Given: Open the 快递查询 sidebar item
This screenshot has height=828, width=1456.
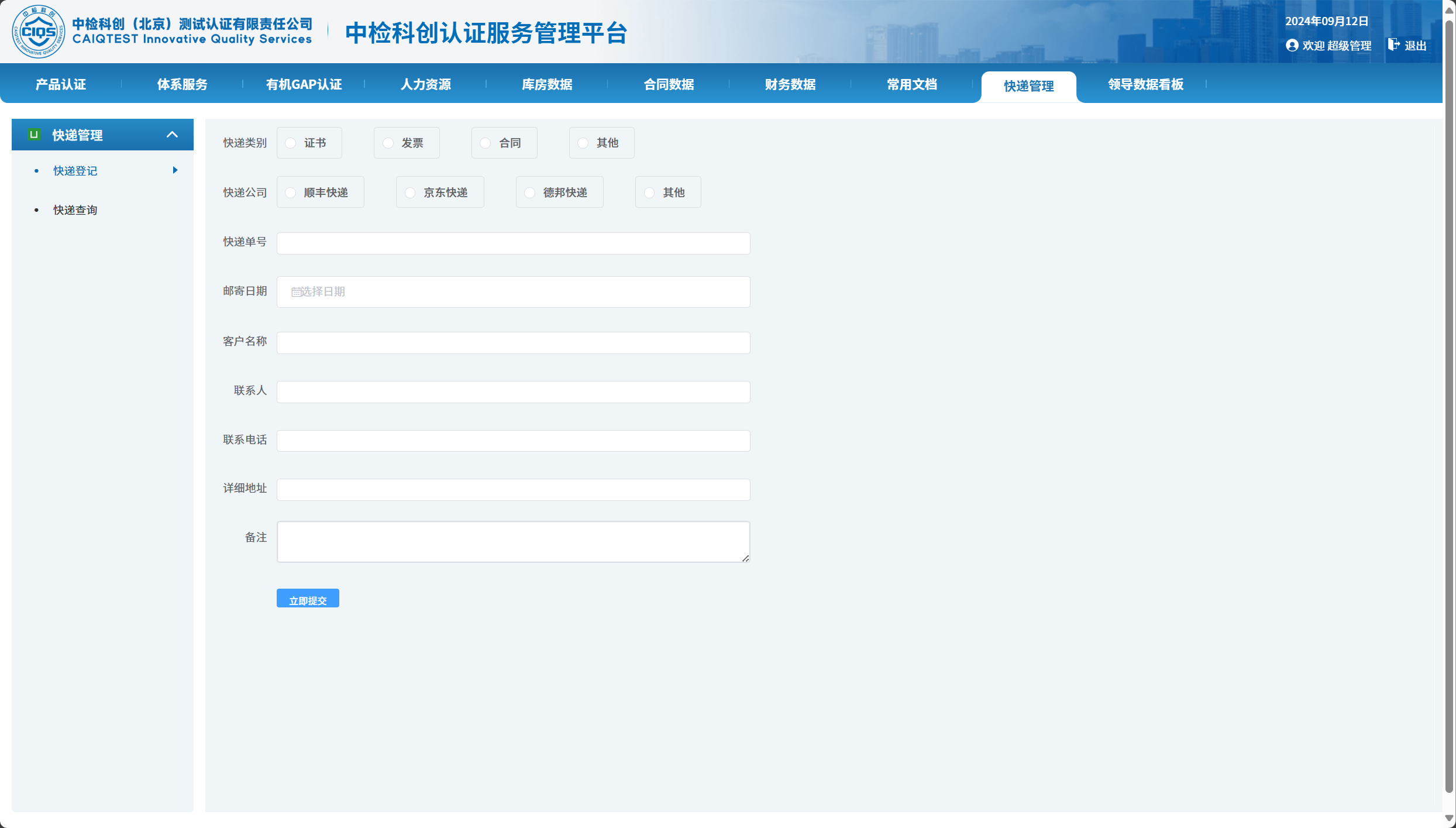Looking at the screenshot, I should [75, 210].
